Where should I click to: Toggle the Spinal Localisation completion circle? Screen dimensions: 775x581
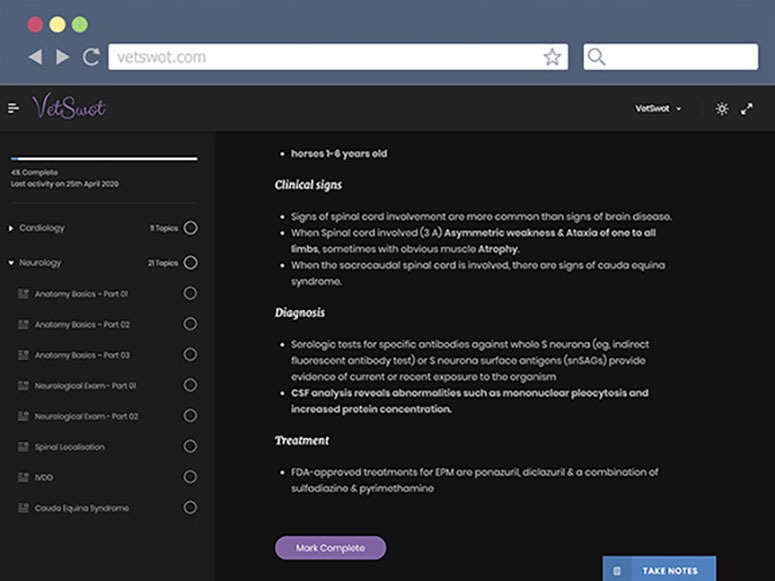pyautogui.click(x=190, y=447)
